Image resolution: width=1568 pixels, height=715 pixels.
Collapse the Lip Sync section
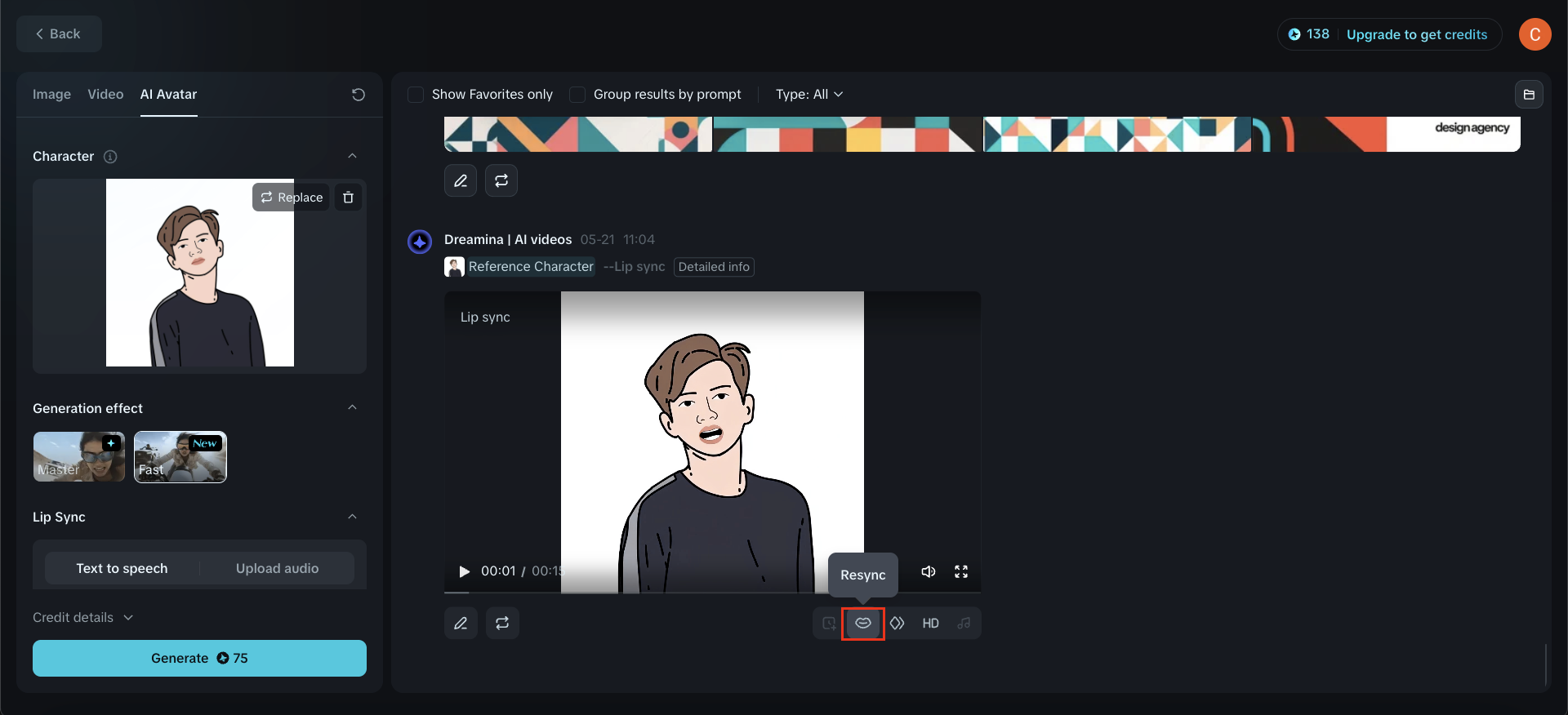pos(352,517)
